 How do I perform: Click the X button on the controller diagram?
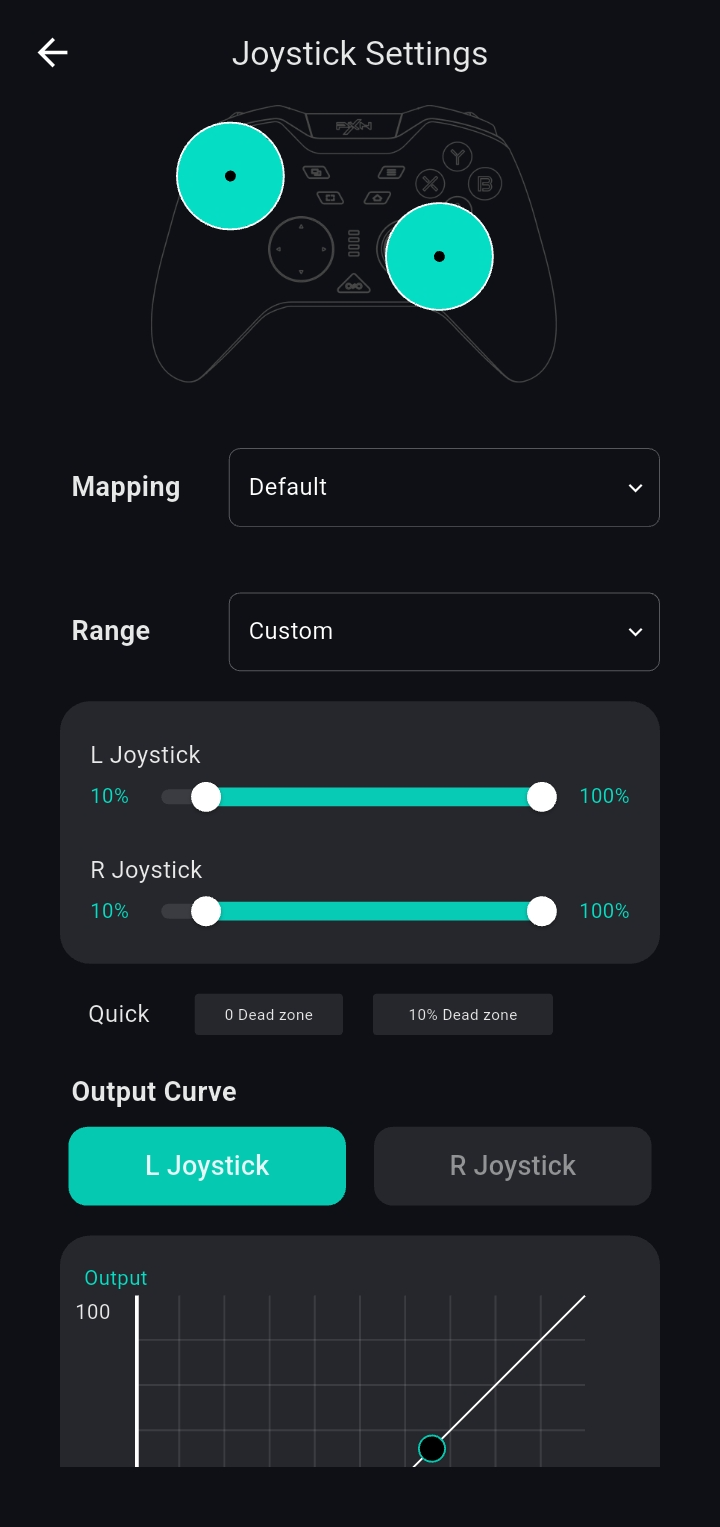pos(430,184)
